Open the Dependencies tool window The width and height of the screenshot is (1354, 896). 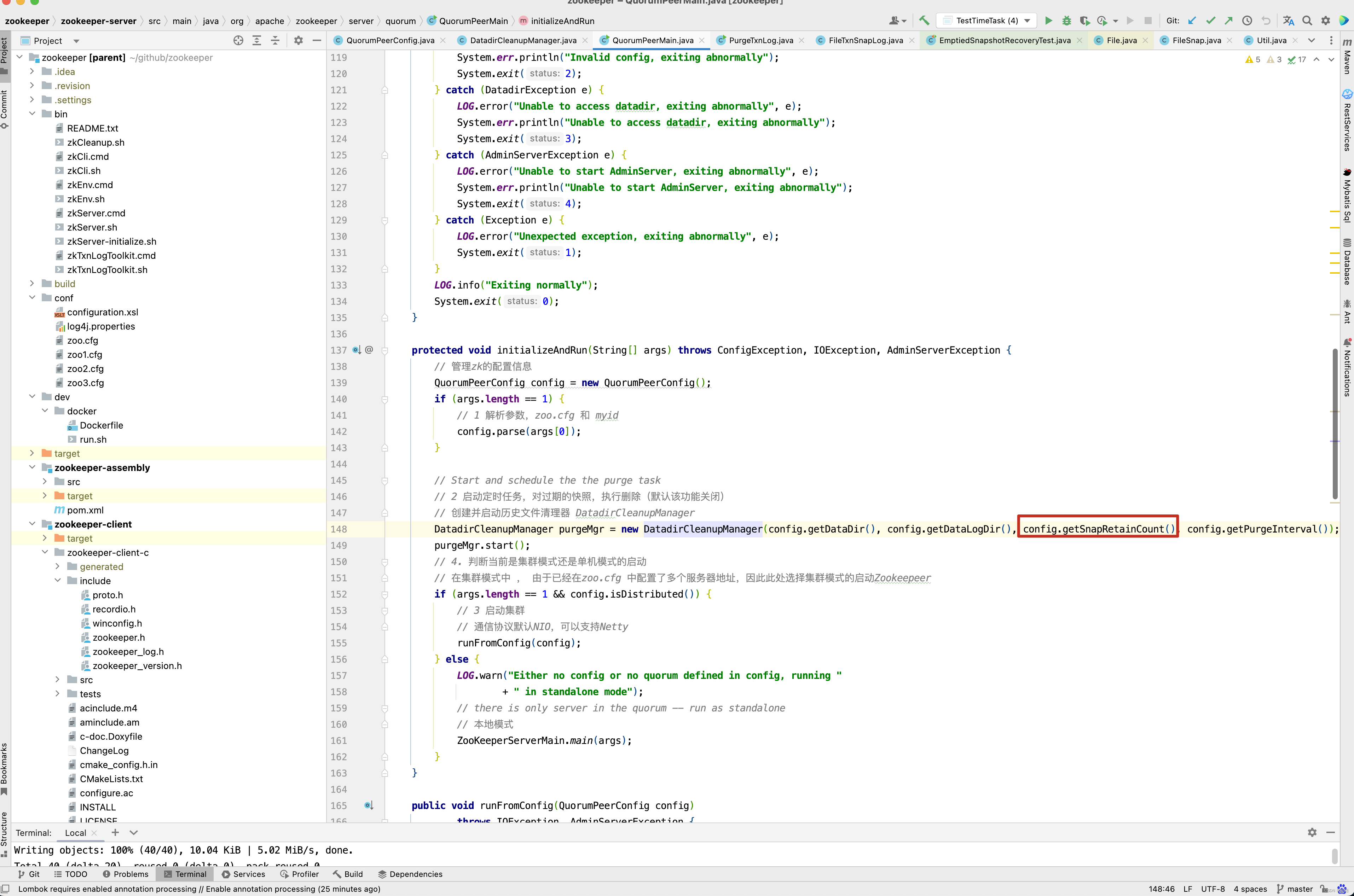pos(410,874)
